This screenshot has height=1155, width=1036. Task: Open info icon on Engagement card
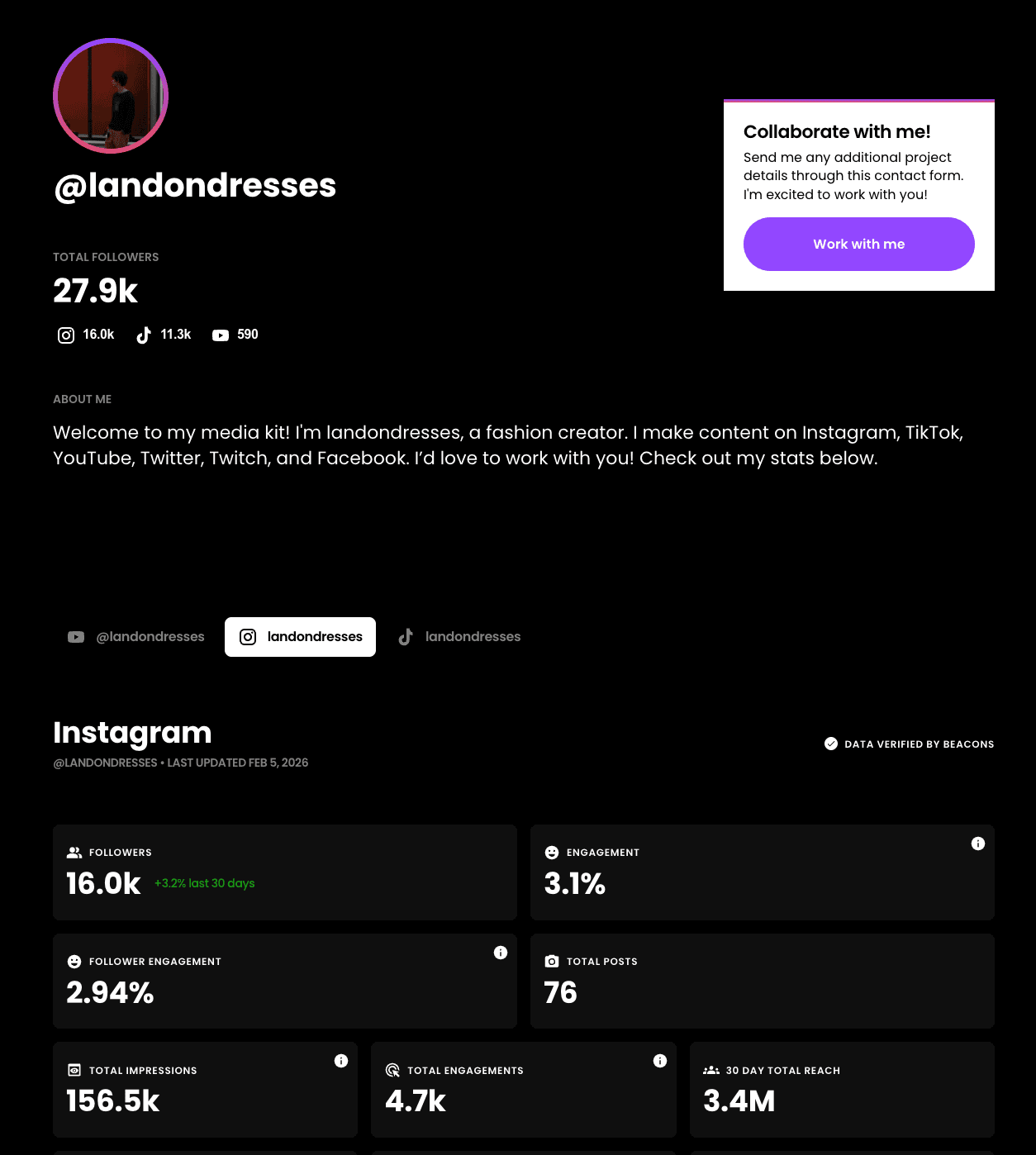click(x=978, y=844)
